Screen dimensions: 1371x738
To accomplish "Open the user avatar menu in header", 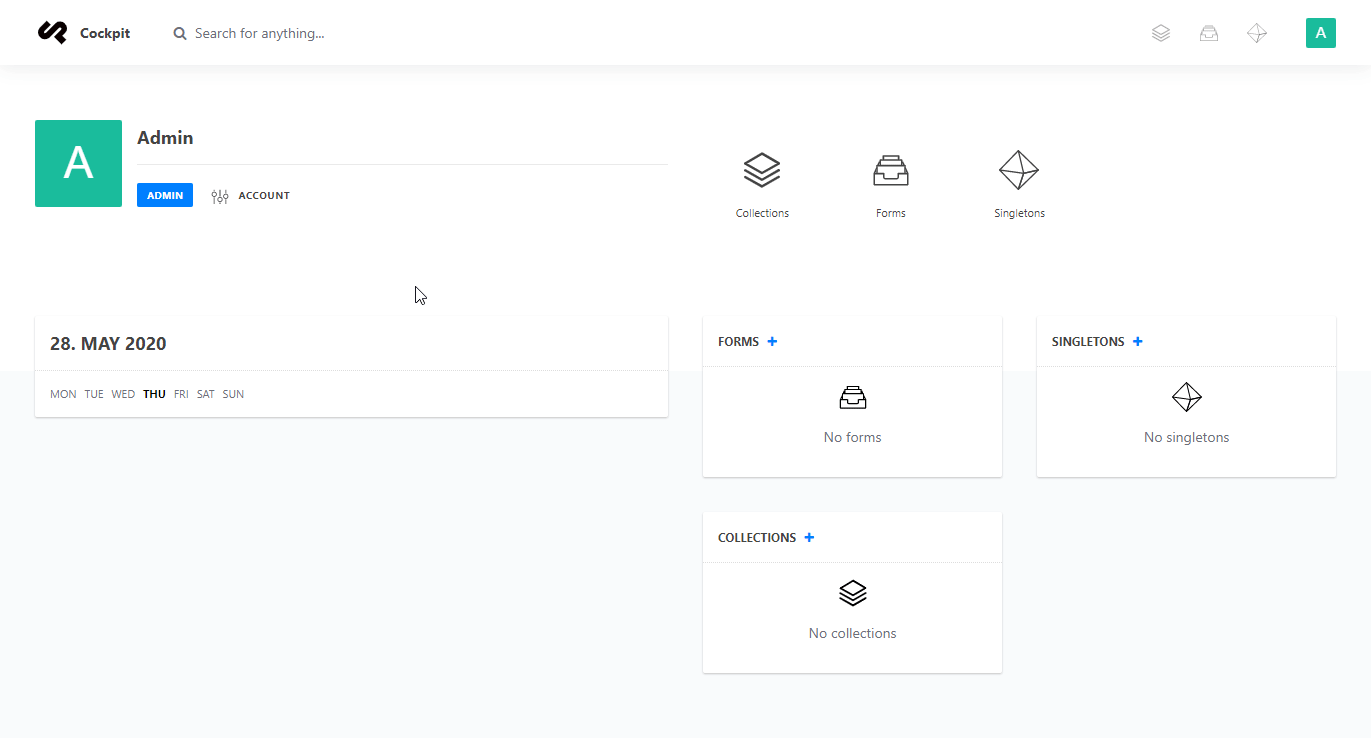I will point(1320,33).
